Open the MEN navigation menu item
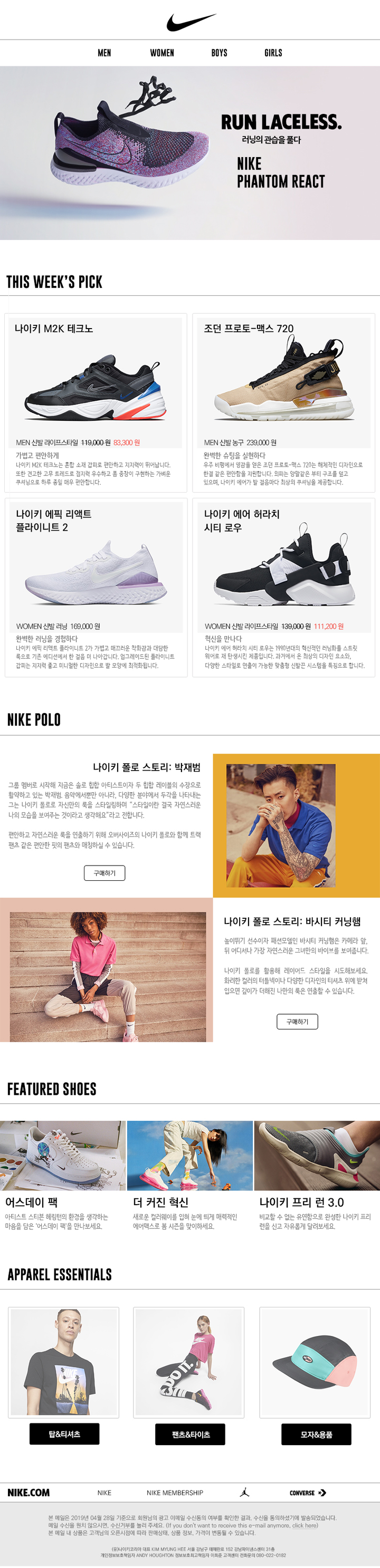The height and width of the screenshot is (1568, 380). [104, 53]
